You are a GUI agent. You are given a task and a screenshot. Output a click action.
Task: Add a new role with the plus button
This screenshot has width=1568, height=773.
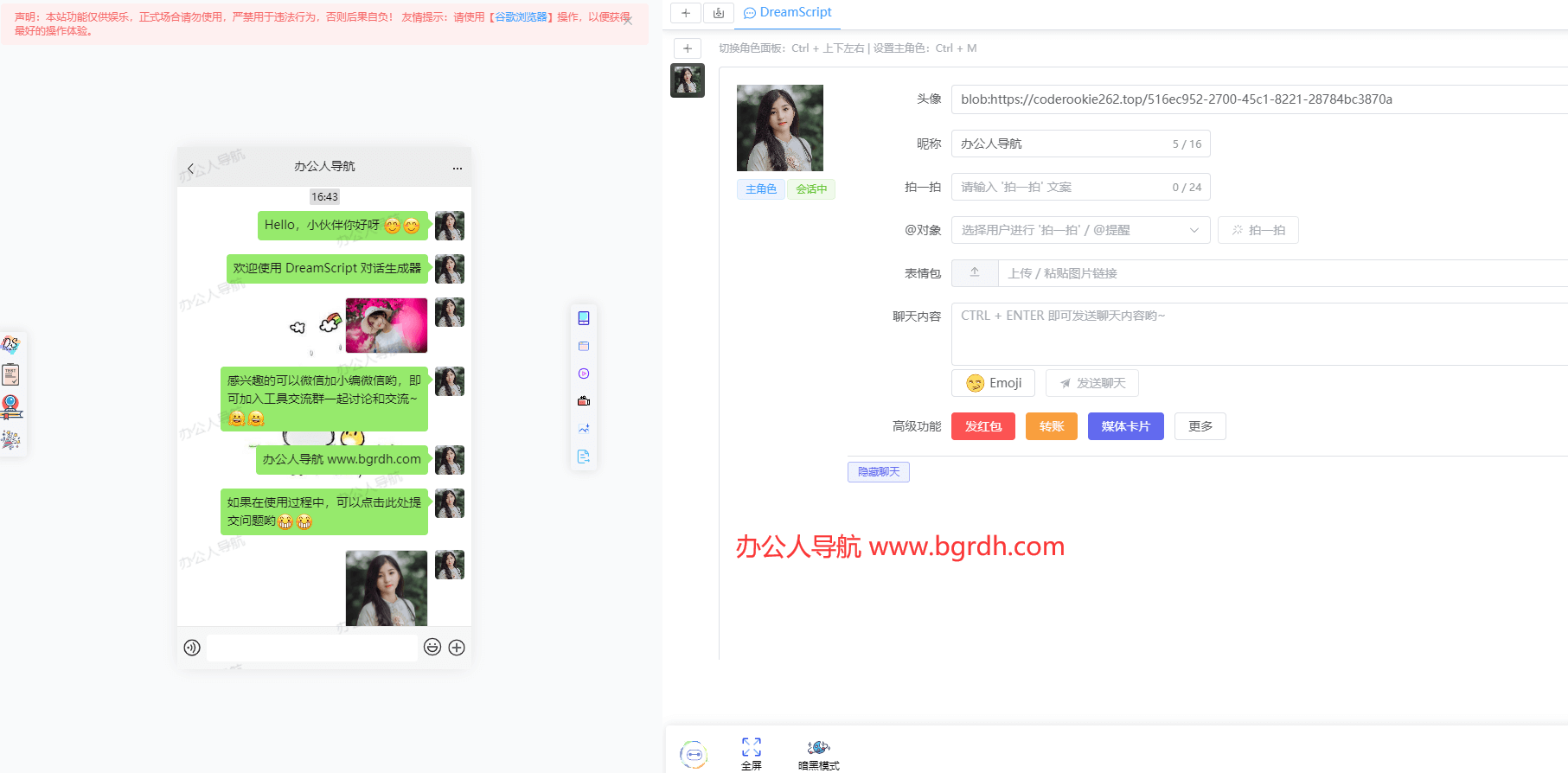[688, 48]
